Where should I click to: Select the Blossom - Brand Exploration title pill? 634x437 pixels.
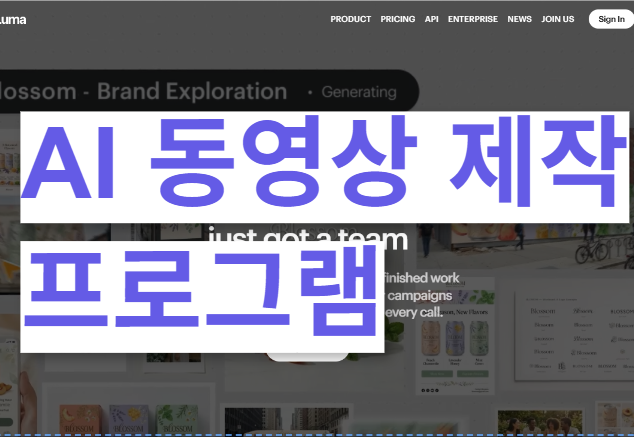pyautogui.click(x=209, y=91)
